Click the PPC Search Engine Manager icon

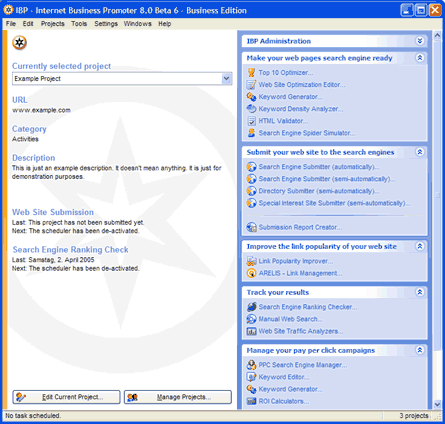click(x=251, y=365)
